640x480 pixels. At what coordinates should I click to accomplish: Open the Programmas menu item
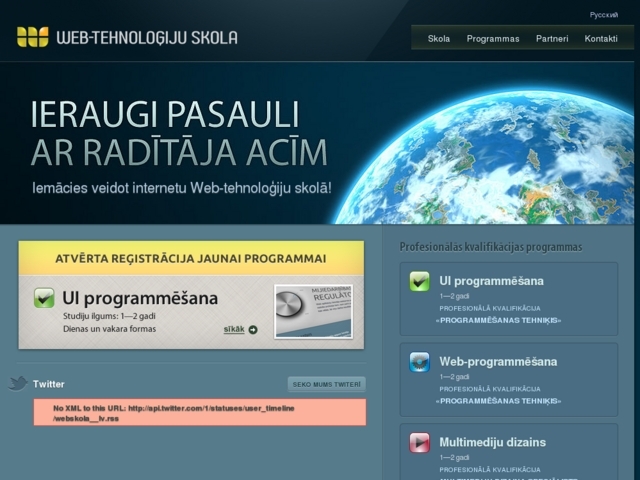493,39
